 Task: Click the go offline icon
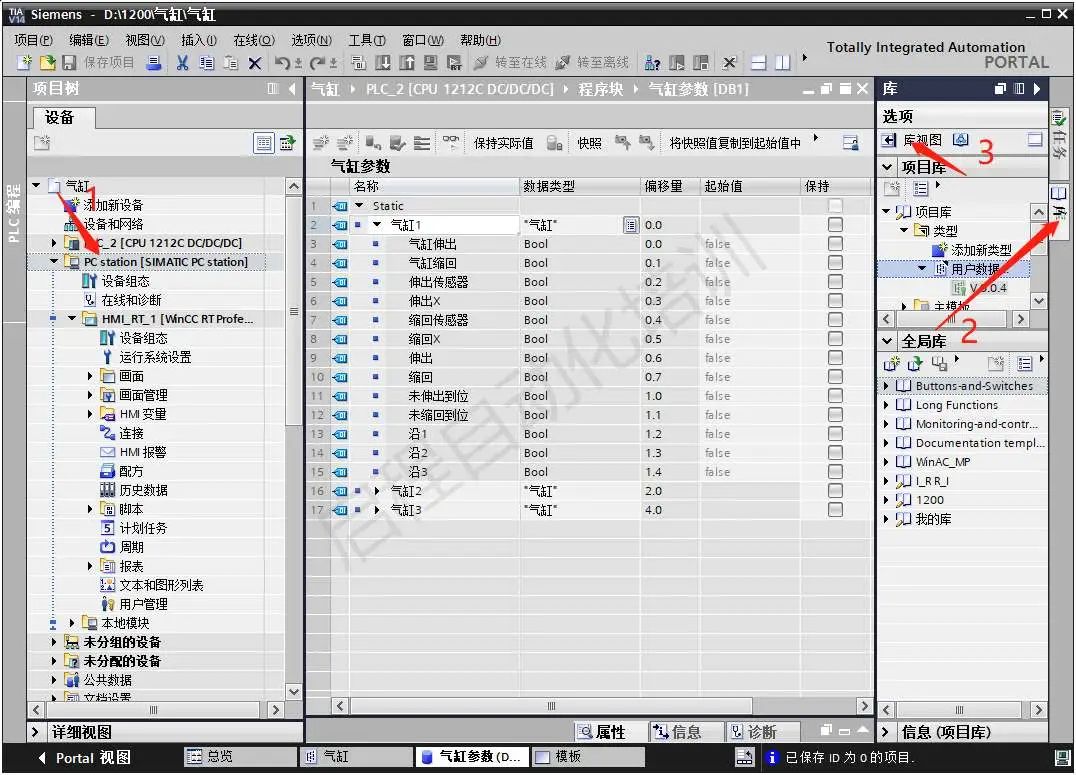click(x=563, y=63)
